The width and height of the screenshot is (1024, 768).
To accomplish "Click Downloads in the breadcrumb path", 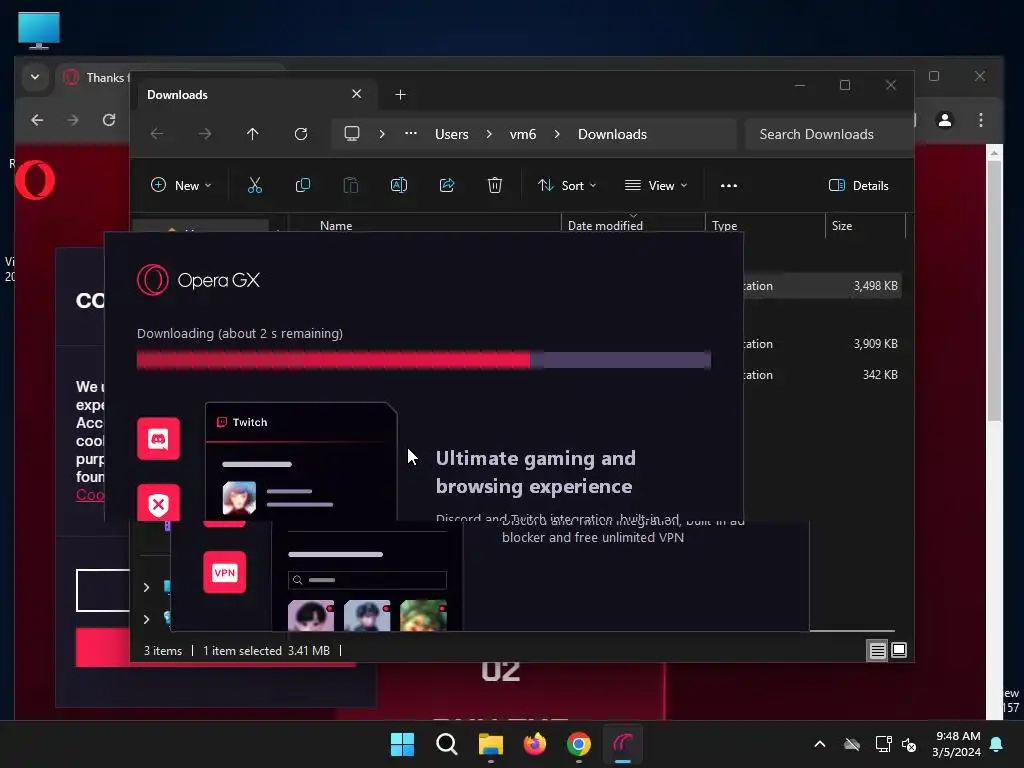I will pyautogui.click(x=613, y=134).
